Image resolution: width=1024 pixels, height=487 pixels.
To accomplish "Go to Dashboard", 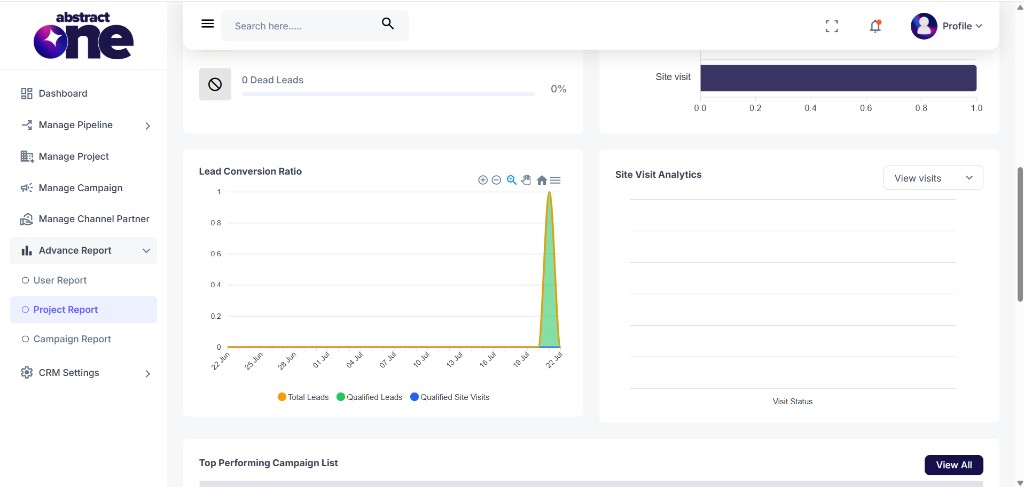I will tap(63, 93).
